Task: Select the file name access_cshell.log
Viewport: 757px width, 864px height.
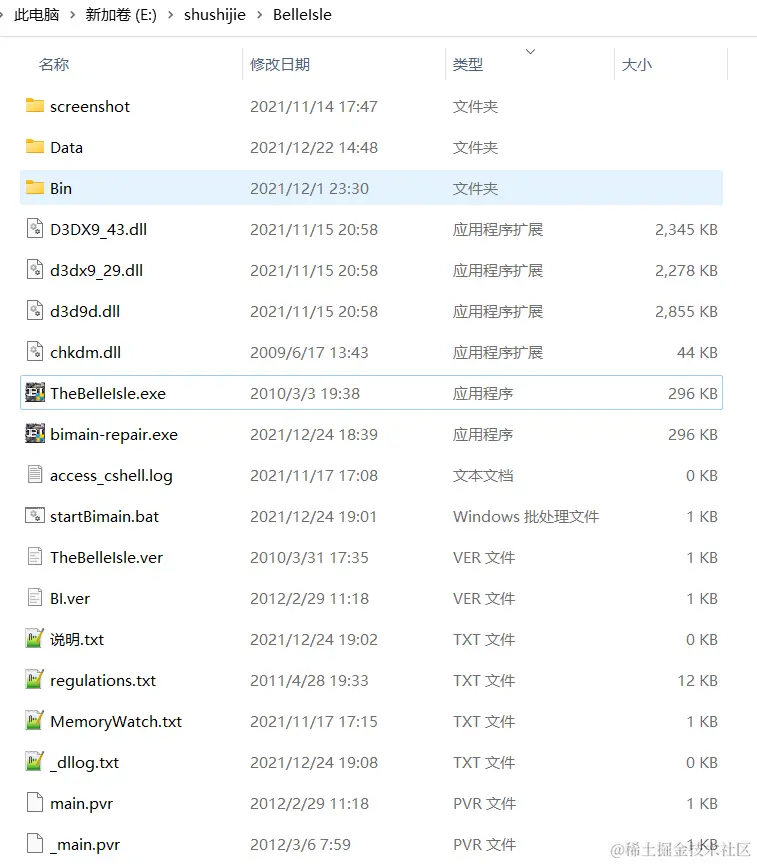Action: pos(111,476)
